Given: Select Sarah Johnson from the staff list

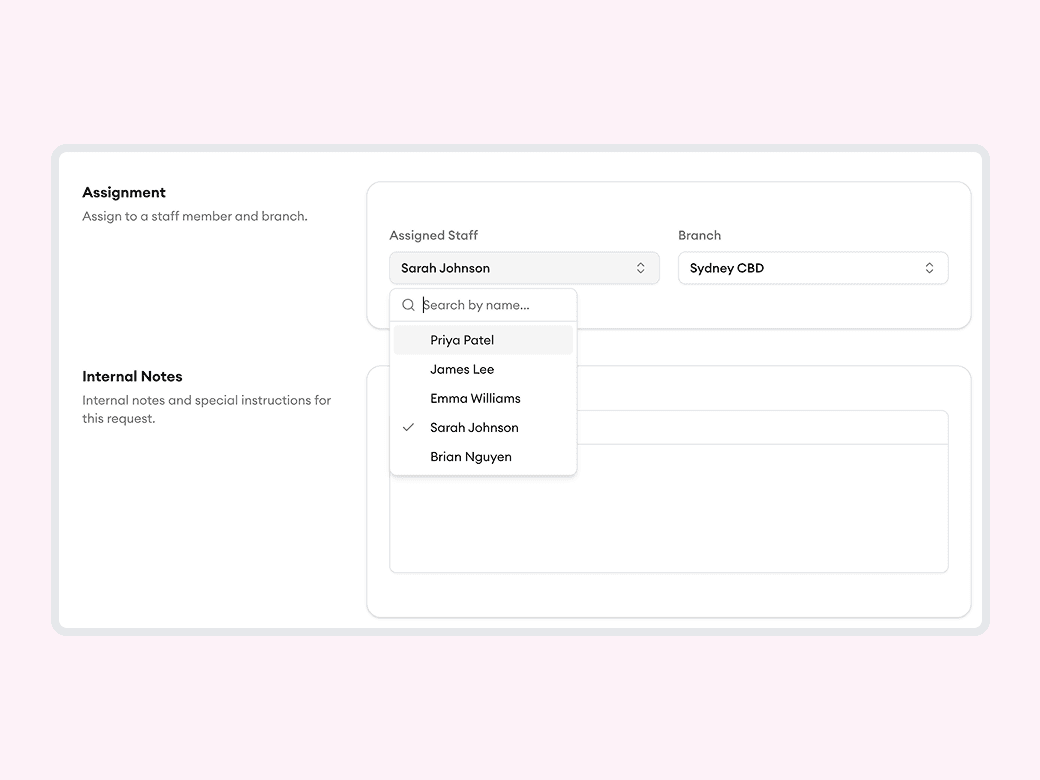Looking at the screenshot, I should point(474,427).
